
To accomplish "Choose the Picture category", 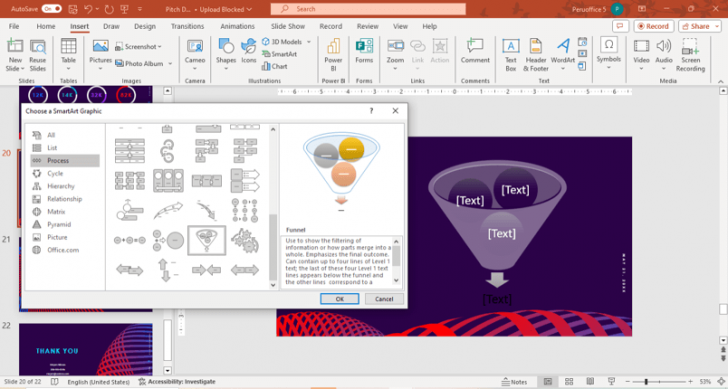I will point(65,237).
